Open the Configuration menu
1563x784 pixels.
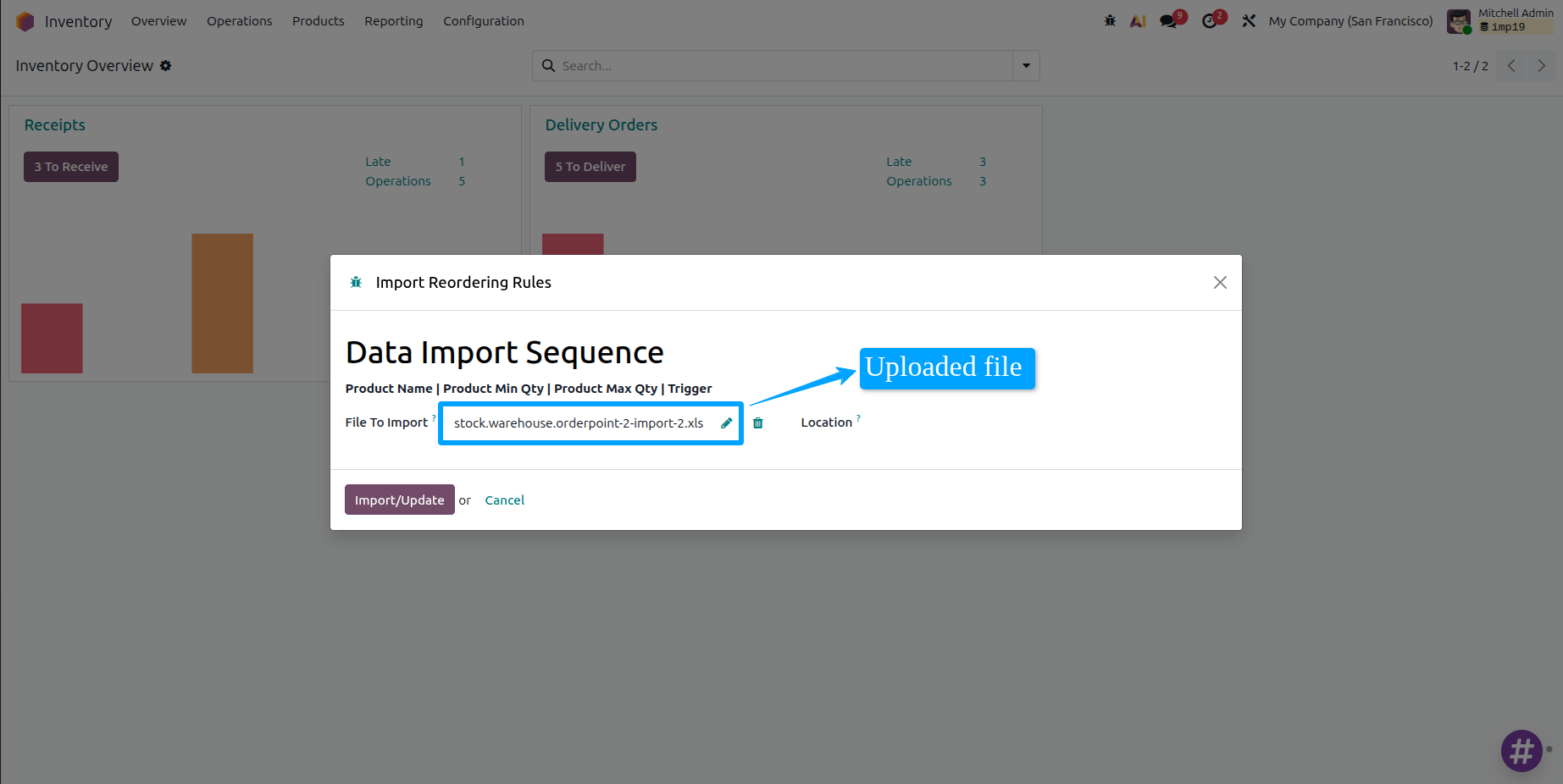tap(484, 21)
